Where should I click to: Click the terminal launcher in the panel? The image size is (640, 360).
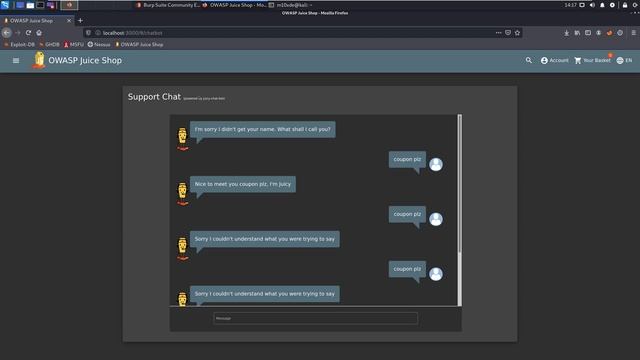click(40, 5)
